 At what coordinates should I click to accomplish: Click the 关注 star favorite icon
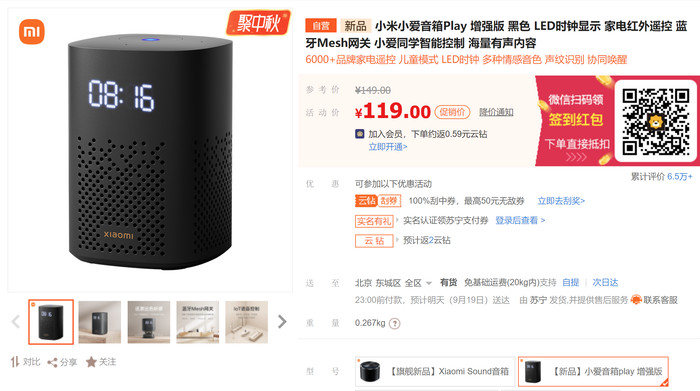(x=91, y=362)
